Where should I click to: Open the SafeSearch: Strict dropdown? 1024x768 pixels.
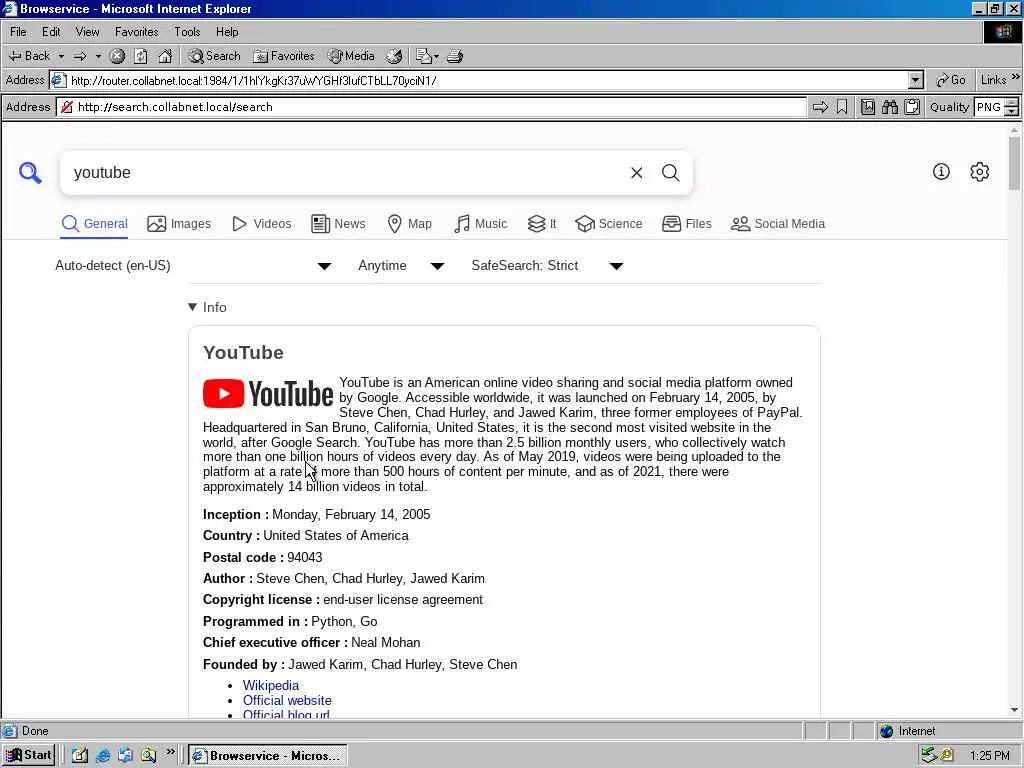[547, 266]
